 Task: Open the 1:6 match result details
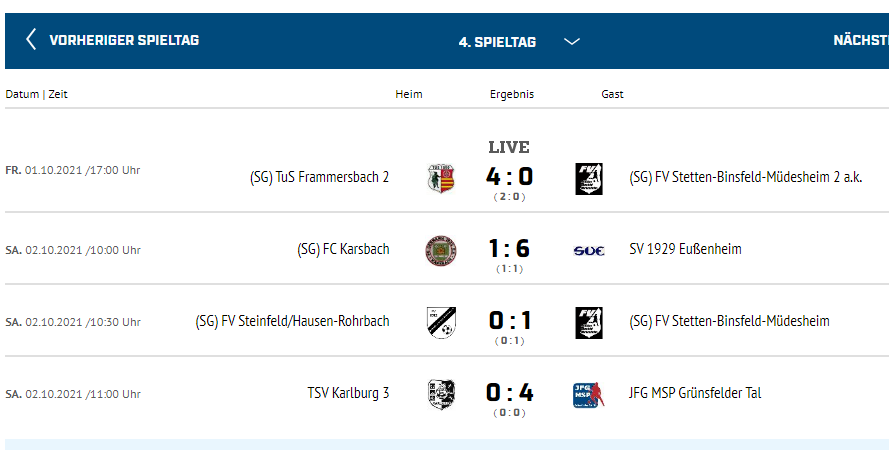click(510, 249)
